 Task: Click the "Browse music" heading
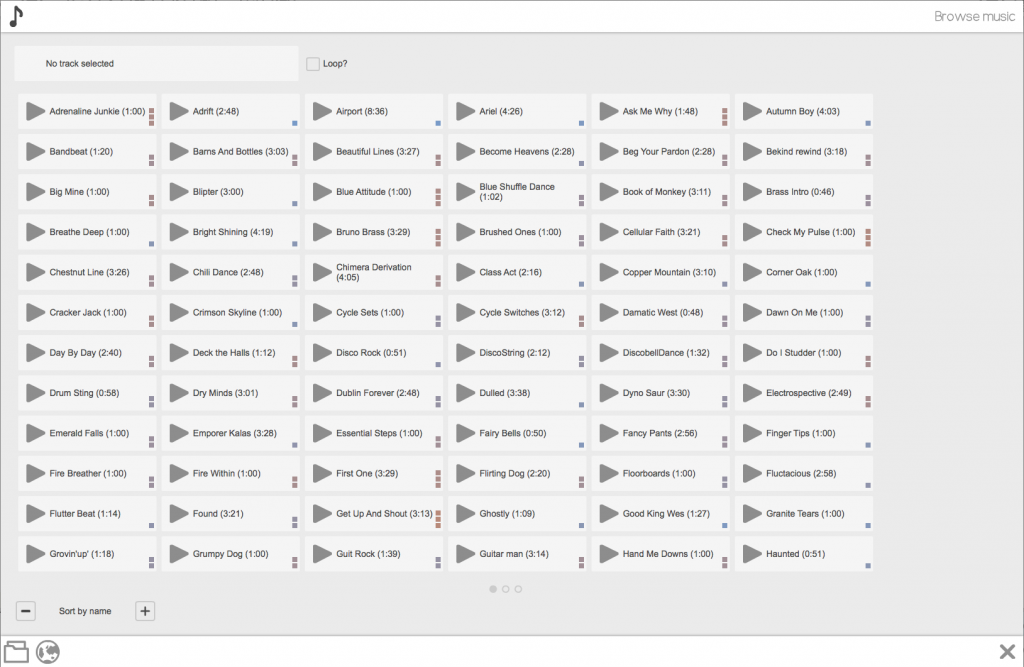click(x=975, y=16)
